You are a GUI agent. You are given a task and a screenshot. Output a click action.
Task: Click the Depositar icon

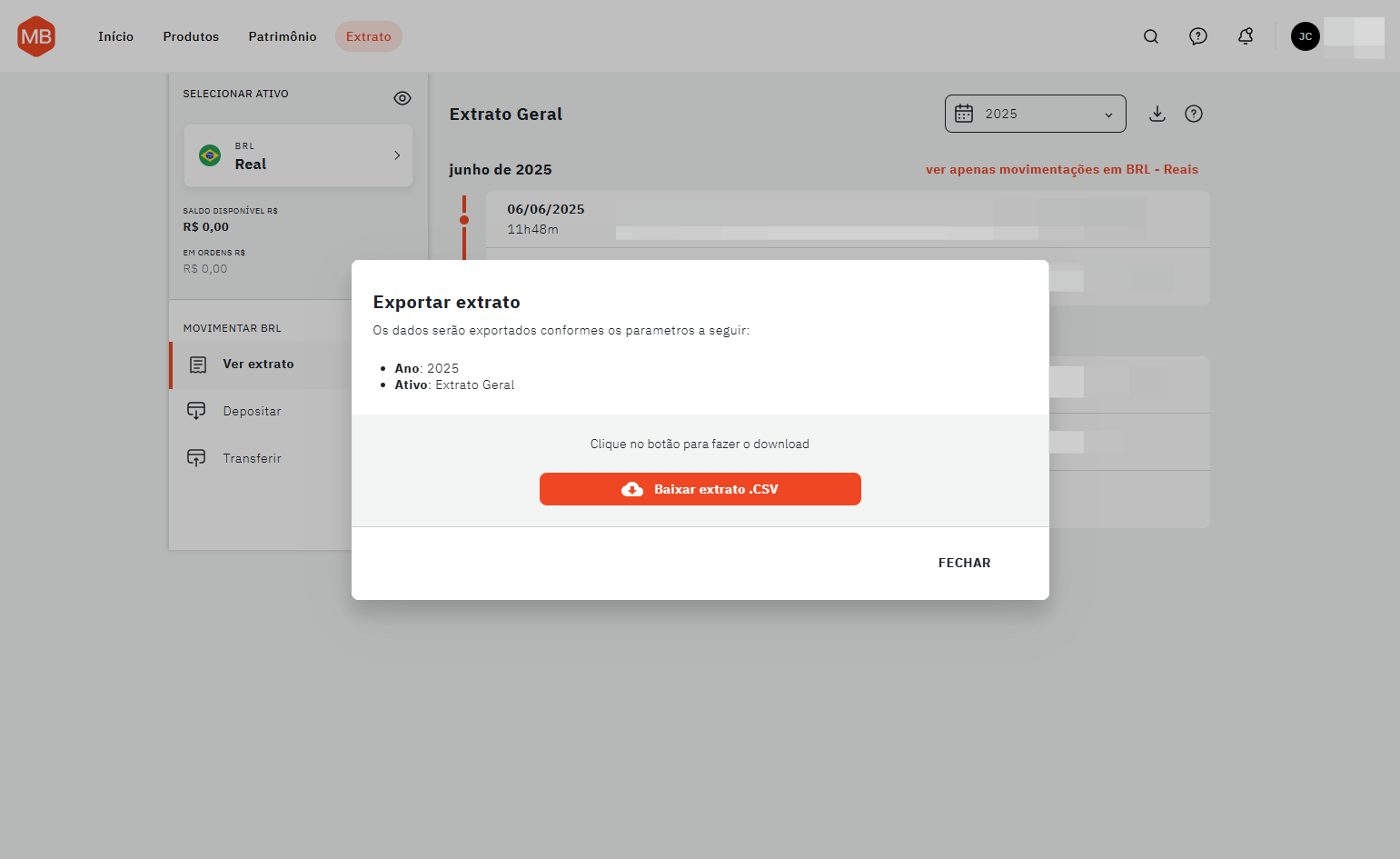pyautogui.click(x=196, y=411)
